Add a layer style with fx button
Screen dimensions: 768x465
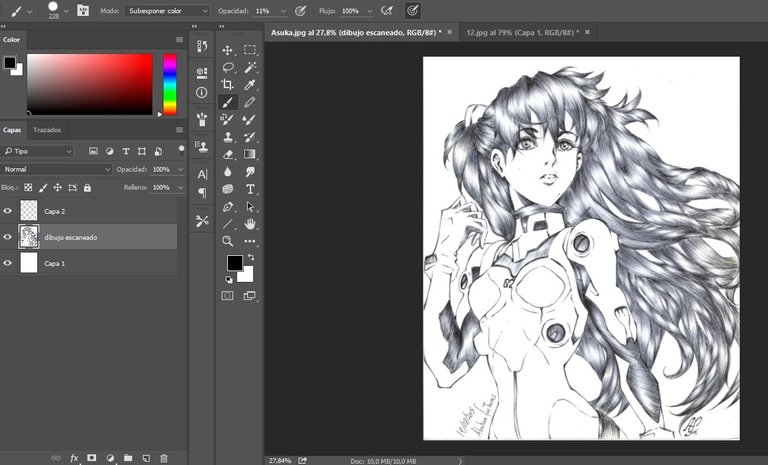point(74,458)
